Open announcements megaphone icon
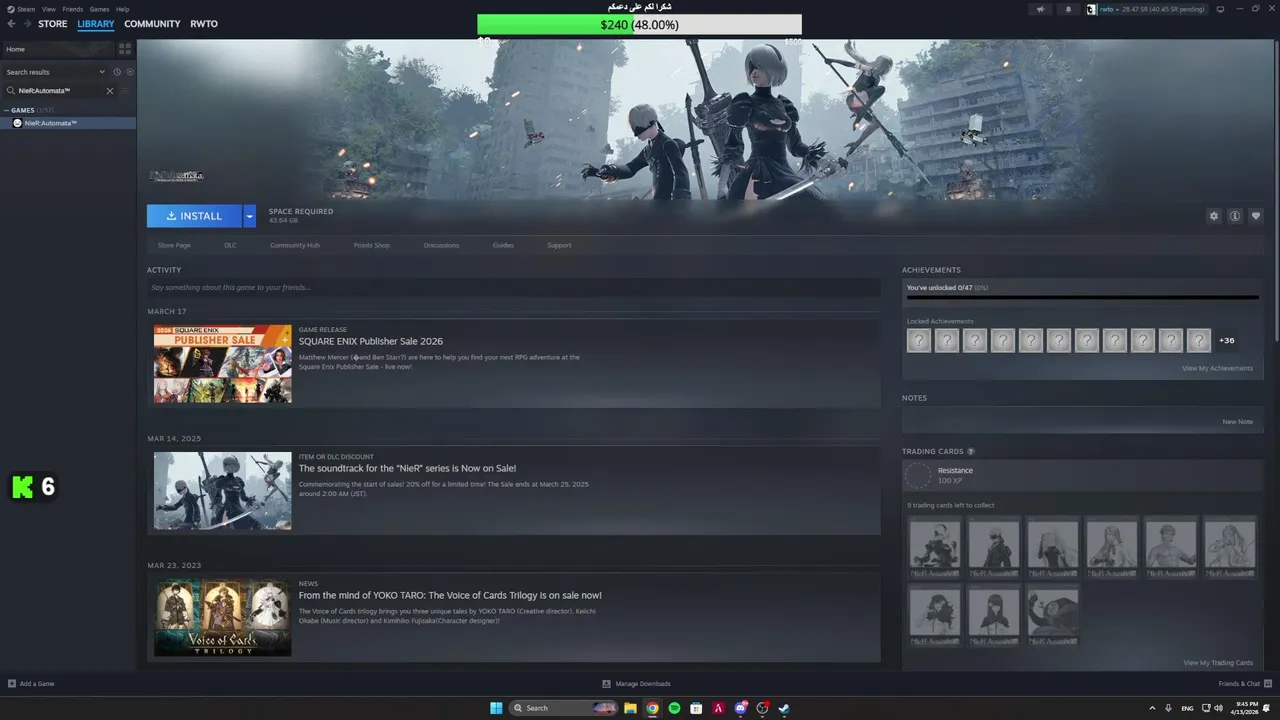This screenshot has height=720, width=1280. (x=1040, y=9)
